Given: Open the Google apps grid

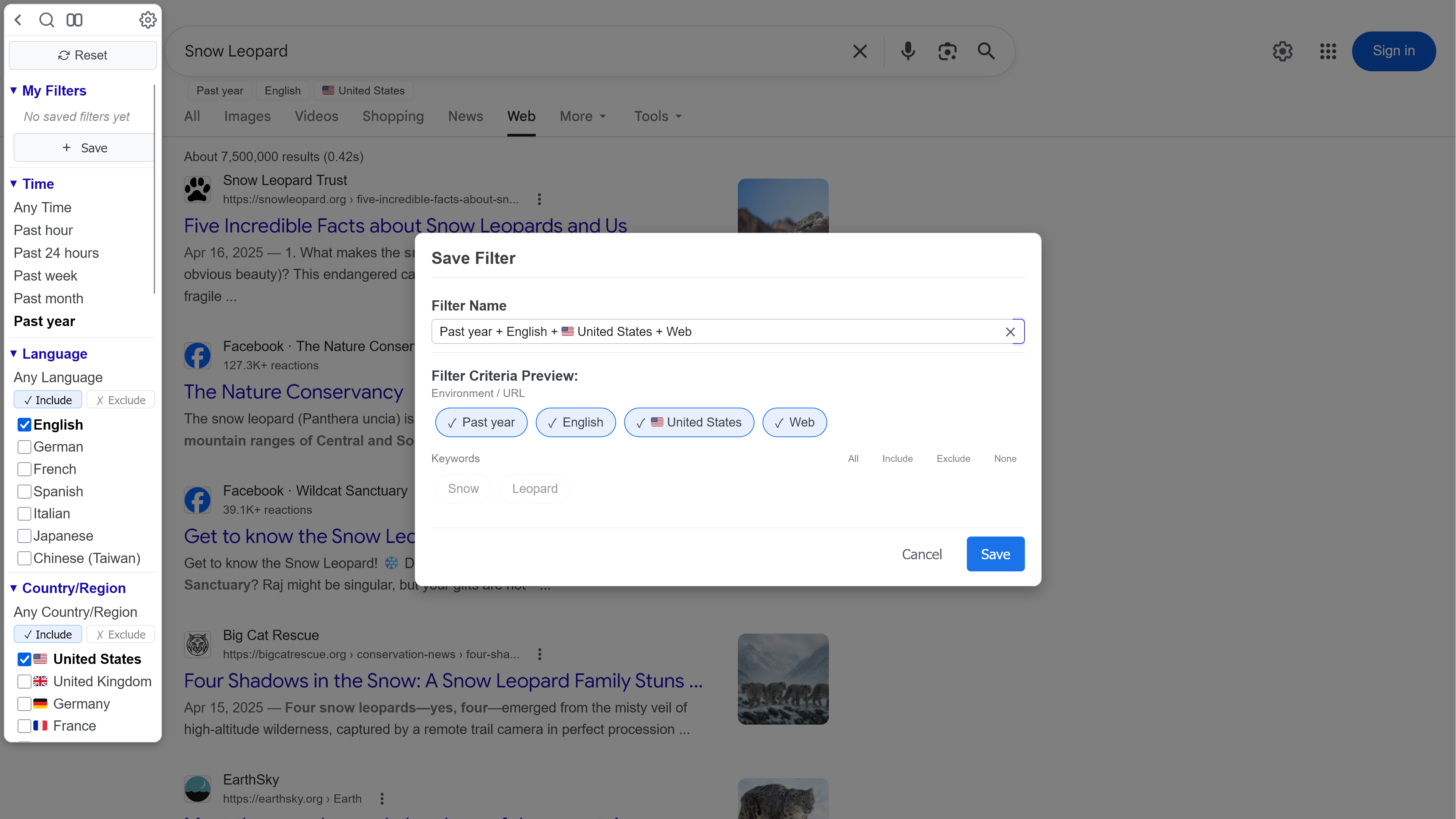Looking at the screenshot, I should coord(1328,51).
